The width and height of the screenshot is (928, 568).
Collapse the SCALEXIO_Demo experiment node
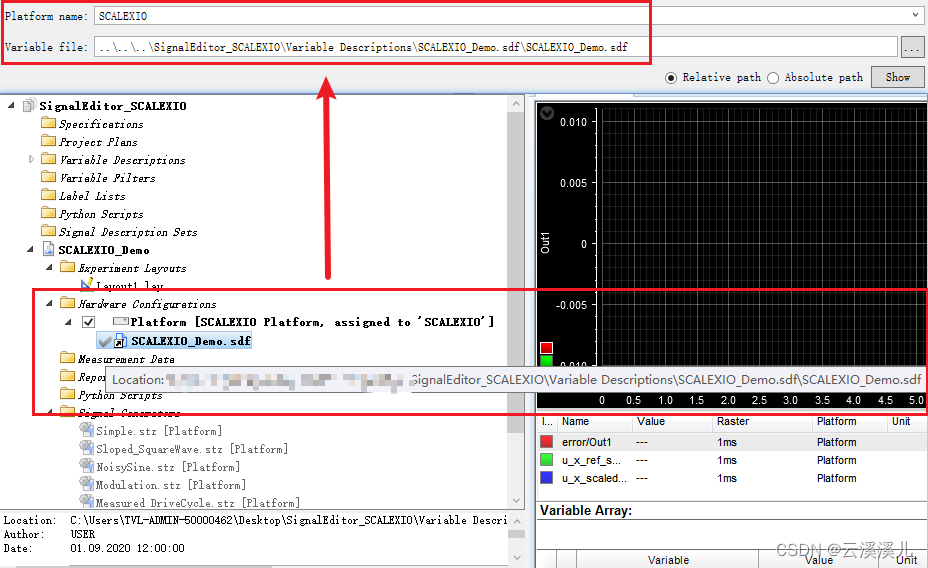point(30,250)
